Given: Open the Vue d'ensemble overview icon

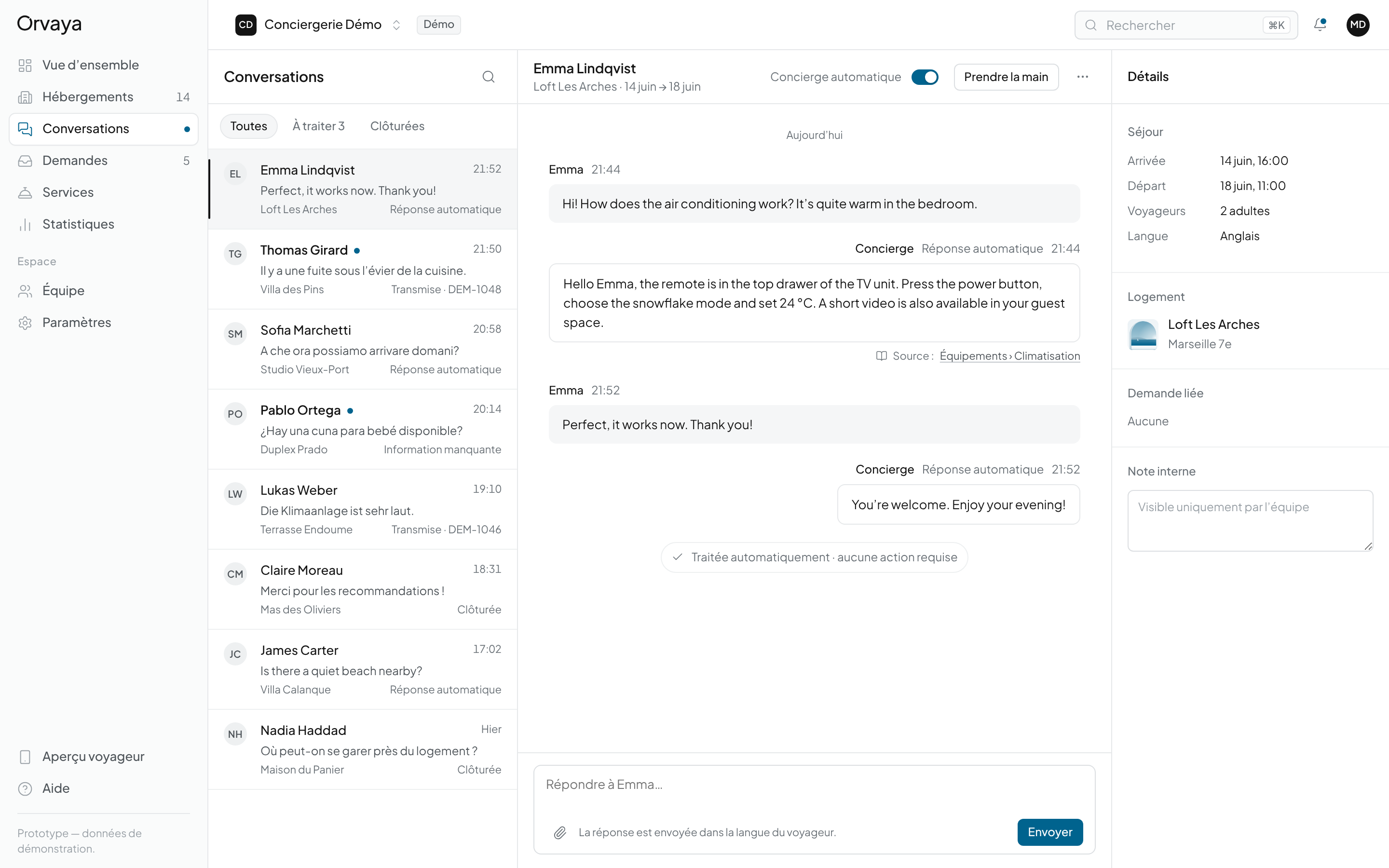Looking at the screenshot, I should pyautogui.click(x=25, y=66).
